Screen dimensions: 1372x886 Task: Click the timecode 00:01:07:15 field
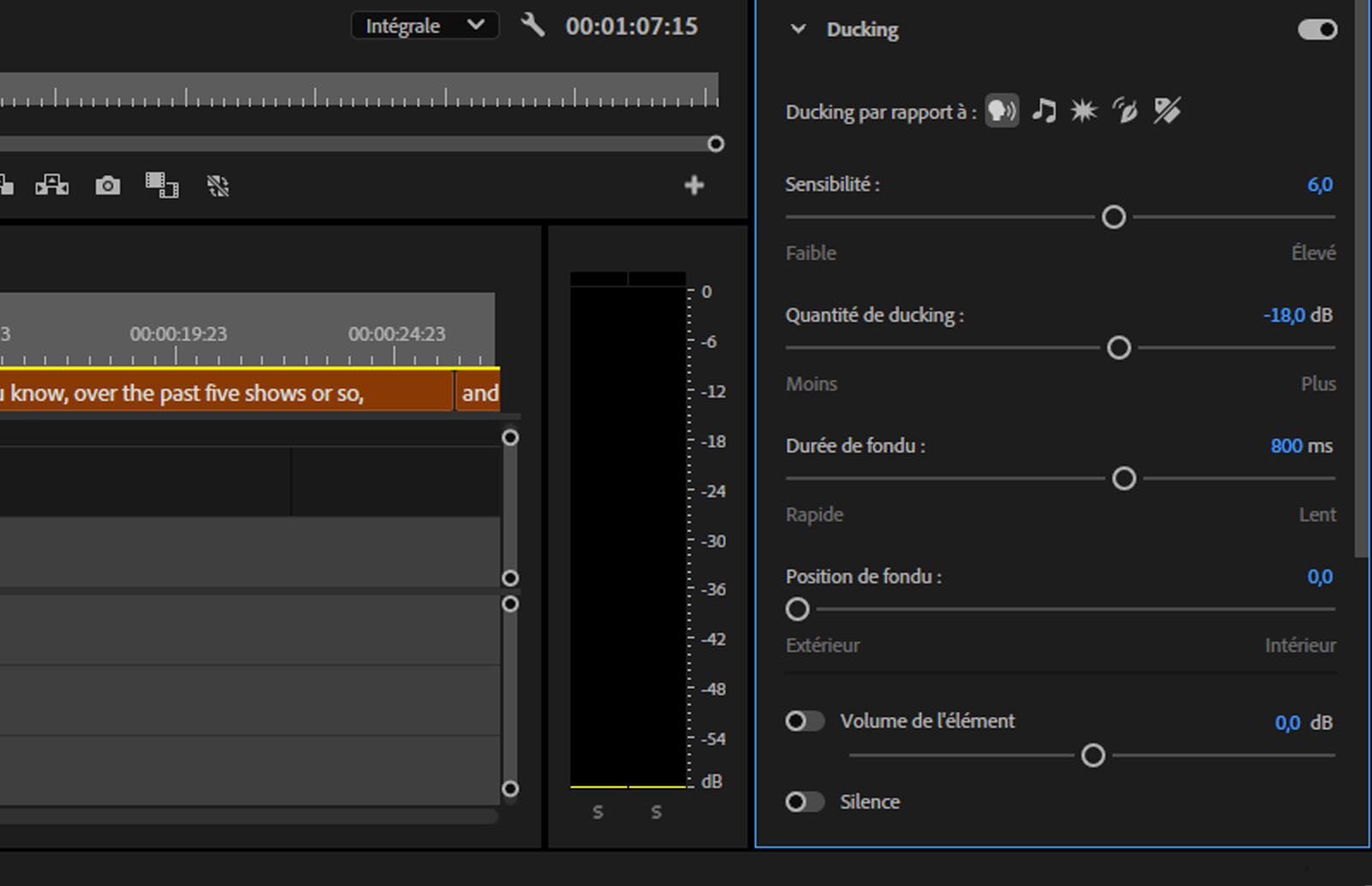pos(630,25)
